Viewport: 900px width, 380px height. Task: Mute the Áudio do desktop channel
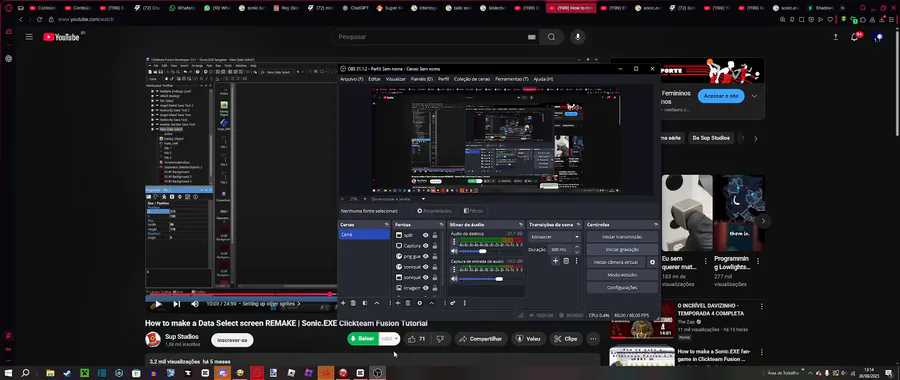pyautogui.click(x=454, y=251)
